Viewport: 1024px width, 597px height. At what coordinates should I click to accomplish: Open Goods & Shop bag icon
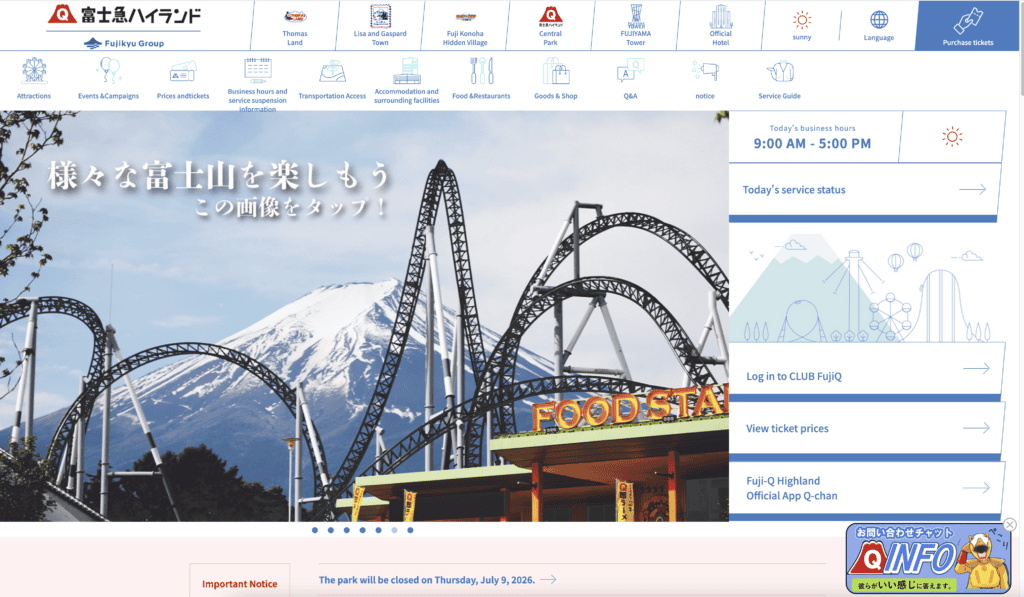[556, 71]
